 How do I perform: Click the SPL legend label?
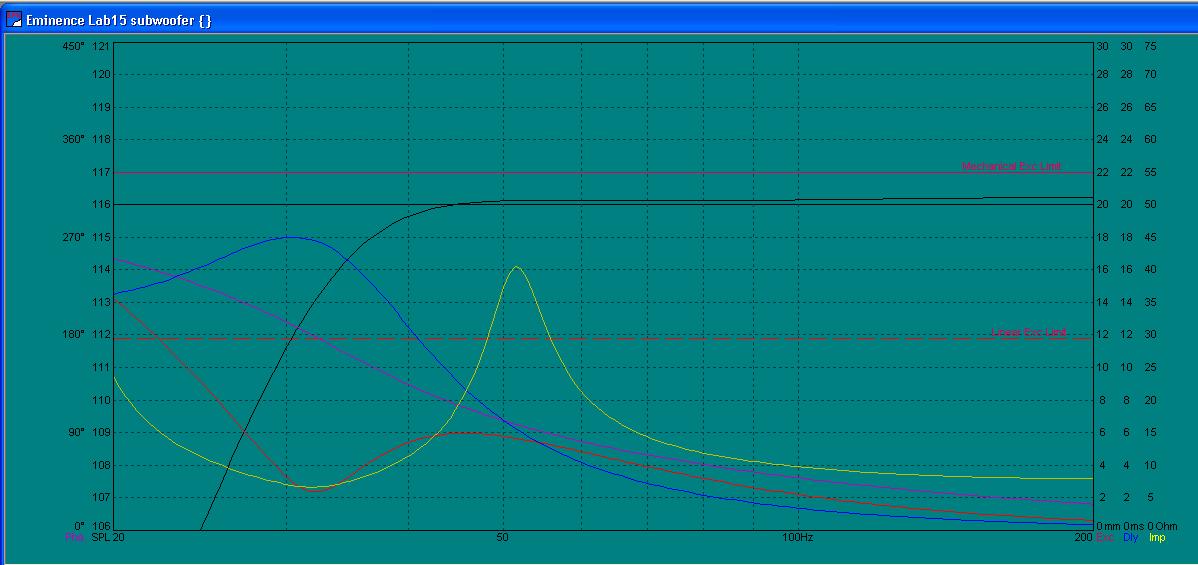click(x=100, y=538)
